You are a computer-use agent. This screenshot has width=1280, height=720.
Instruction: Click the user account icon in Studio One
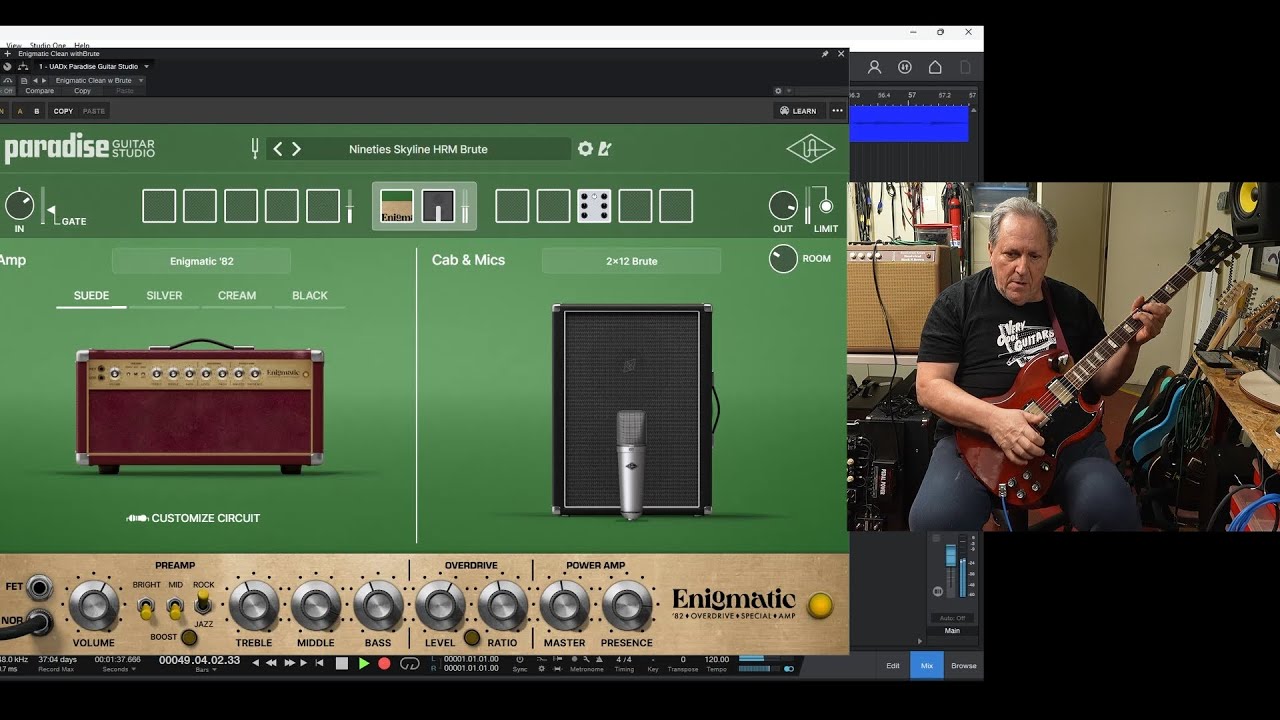pos(874,67)
